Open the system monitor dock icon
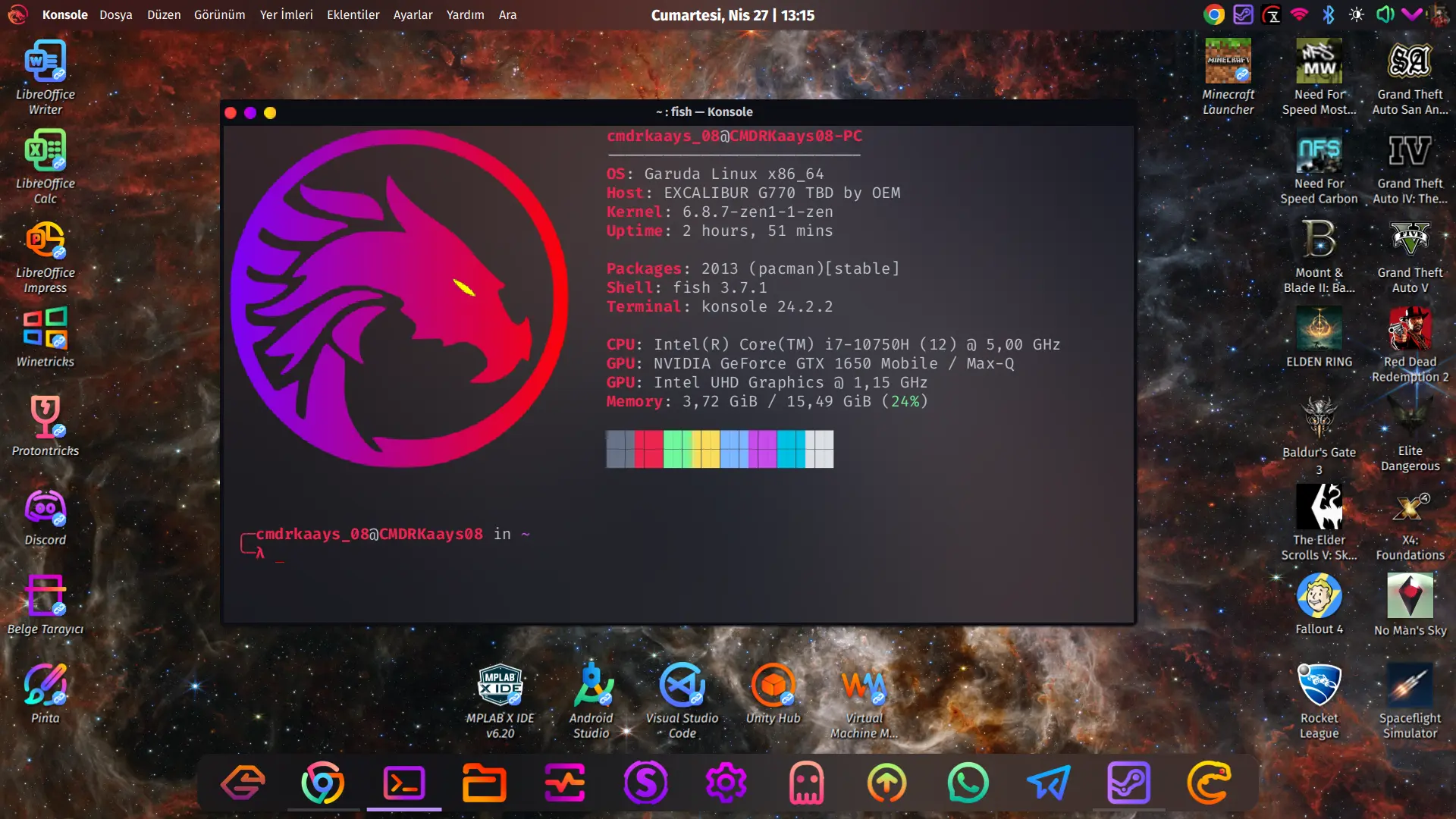This screenshot has height=819, width=1456. tap(565, 783)
